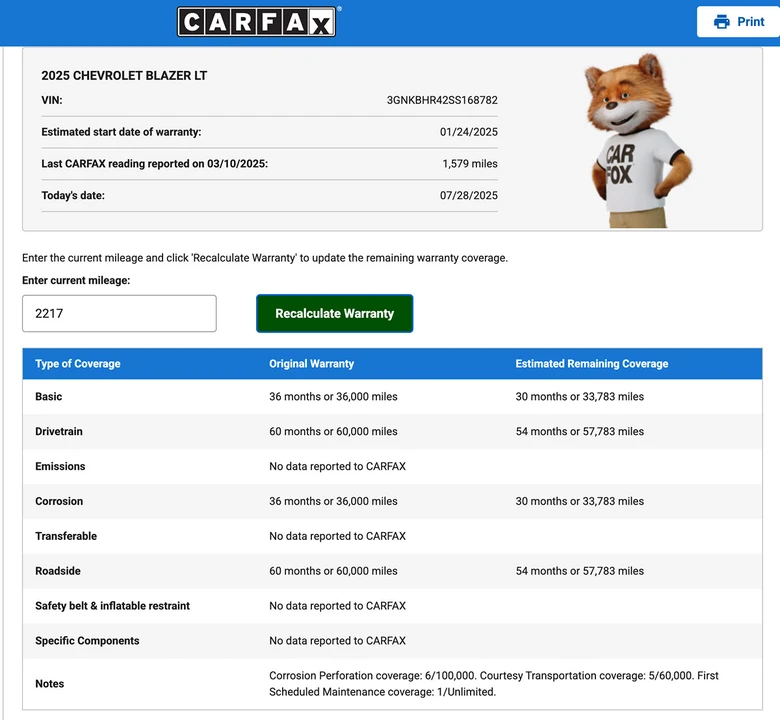The image size is (780, 720).
Task: Click the Original Warranty column header
Action: tap(311, 364)
